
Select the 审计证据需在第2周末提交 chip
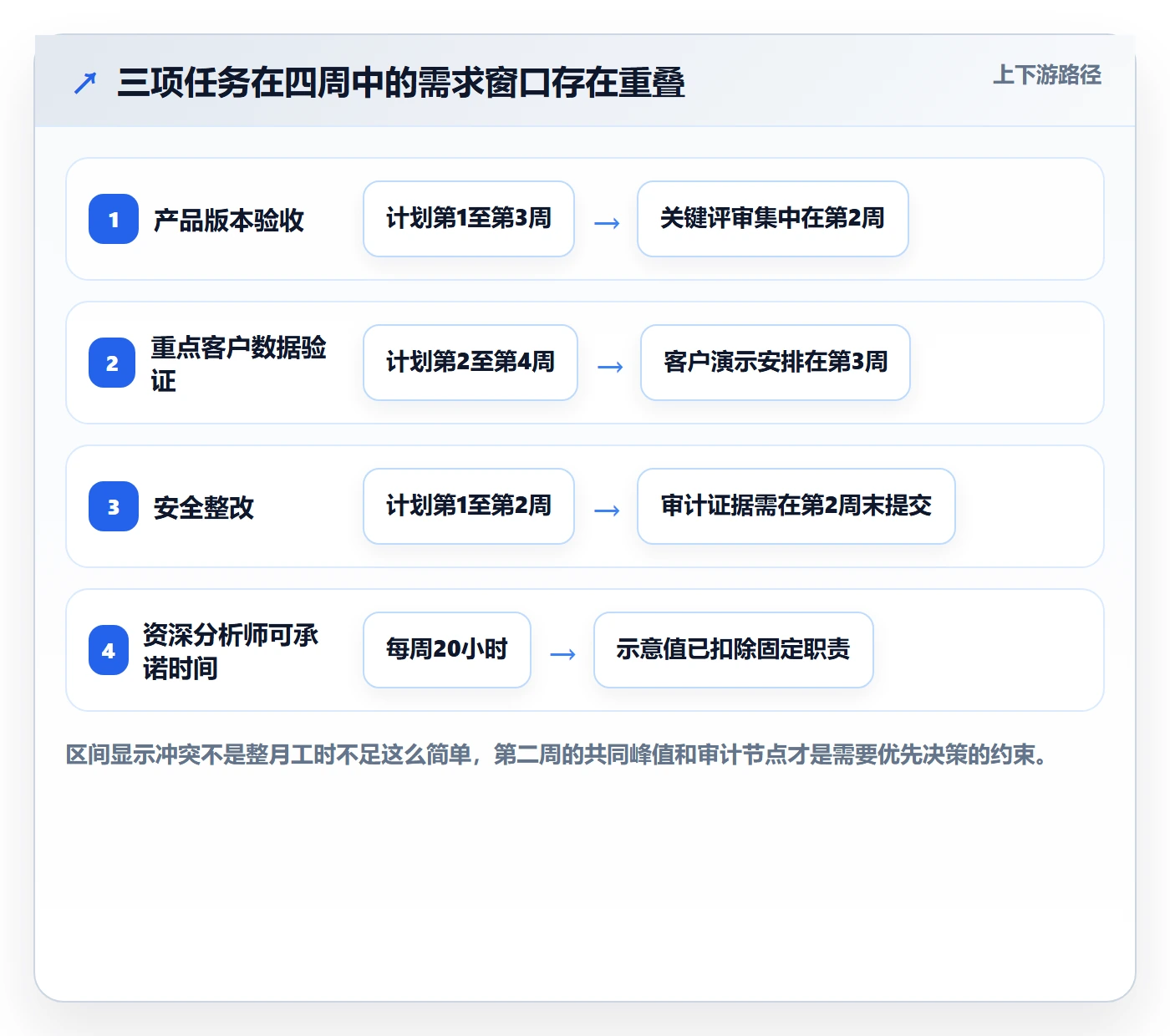point(796,506)
